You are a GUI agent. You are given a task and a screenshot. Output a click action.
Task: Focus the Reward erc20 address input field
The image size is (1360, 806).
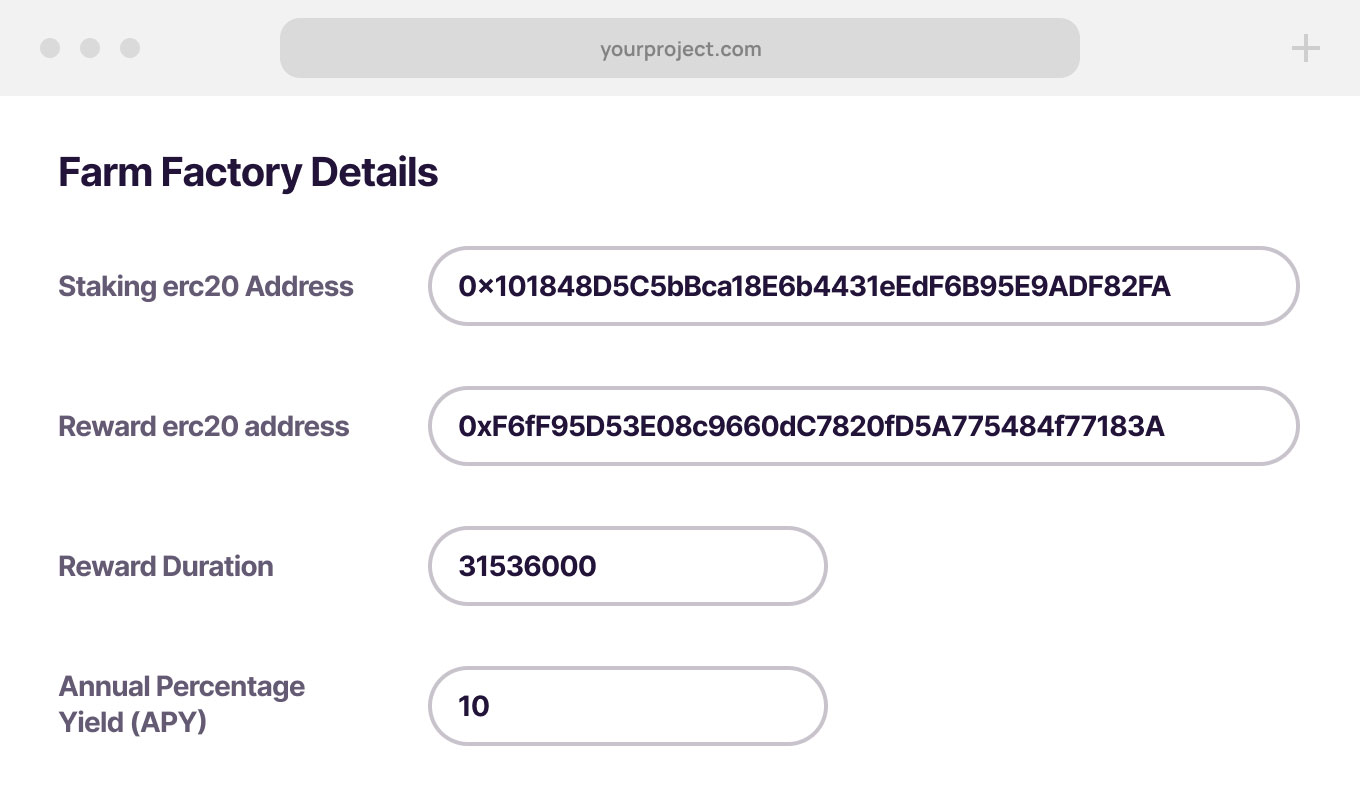(x=1230, y=426)
